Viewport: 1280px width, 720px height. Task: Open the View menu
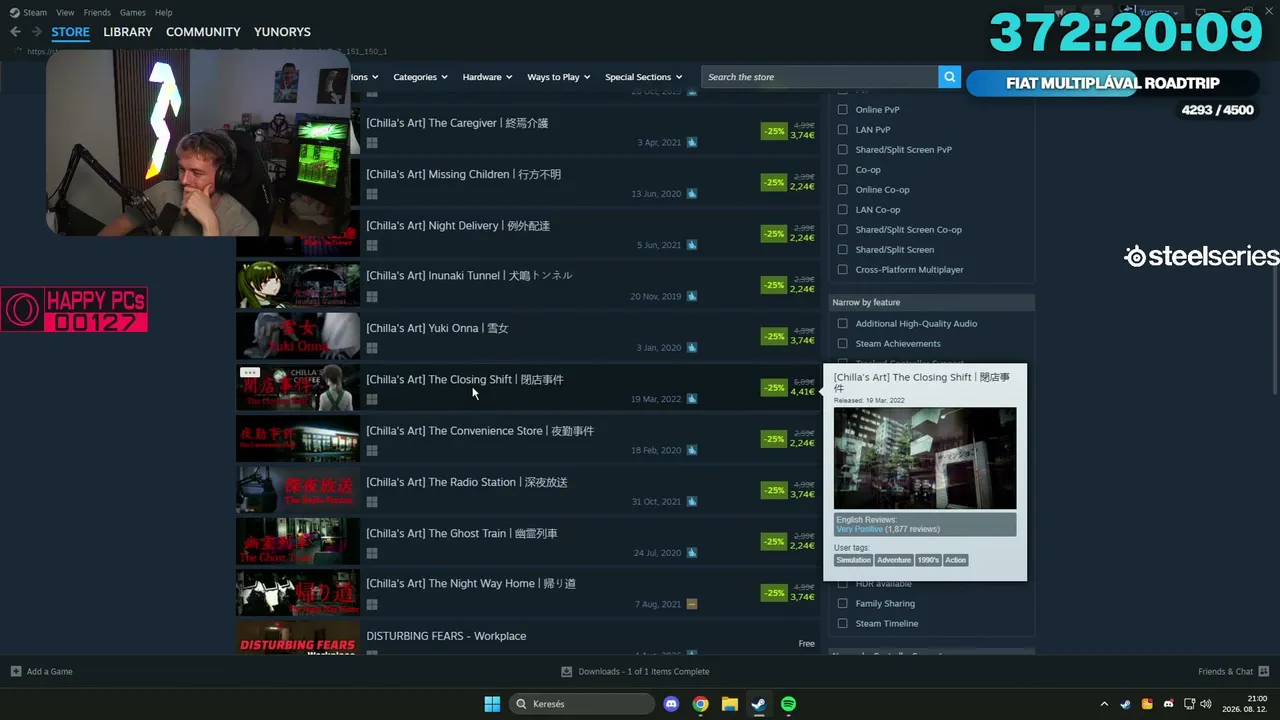tap(65, 13)
